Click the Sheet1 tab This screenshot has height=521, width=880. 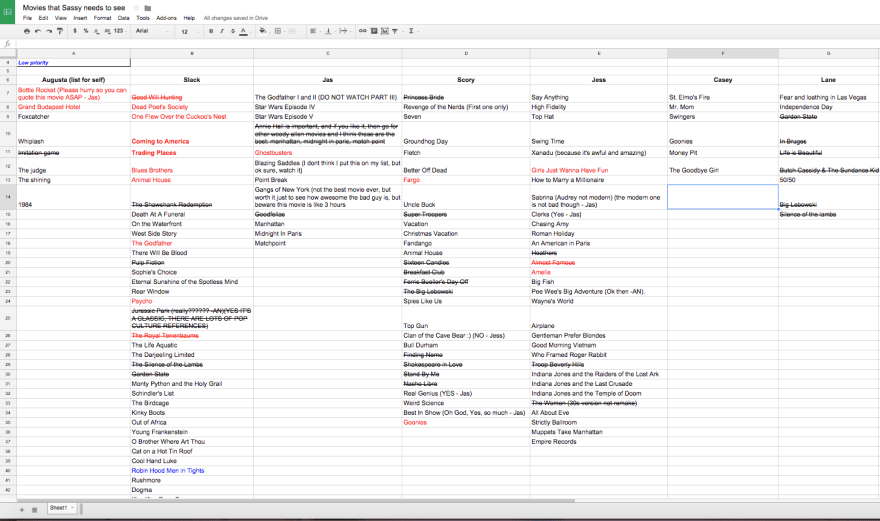pyautogui.click(x=59, y=509)
